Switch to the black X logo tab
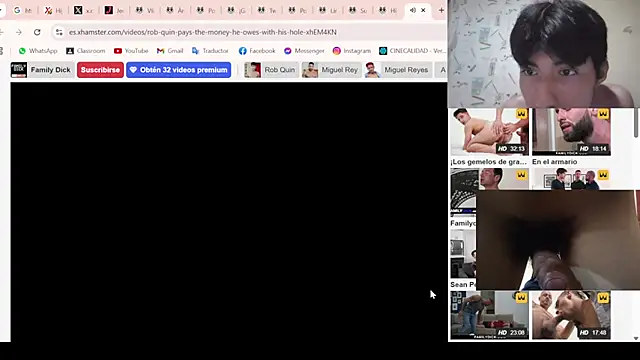The width and height of the screenshot is (640, 360). point(83,10)
